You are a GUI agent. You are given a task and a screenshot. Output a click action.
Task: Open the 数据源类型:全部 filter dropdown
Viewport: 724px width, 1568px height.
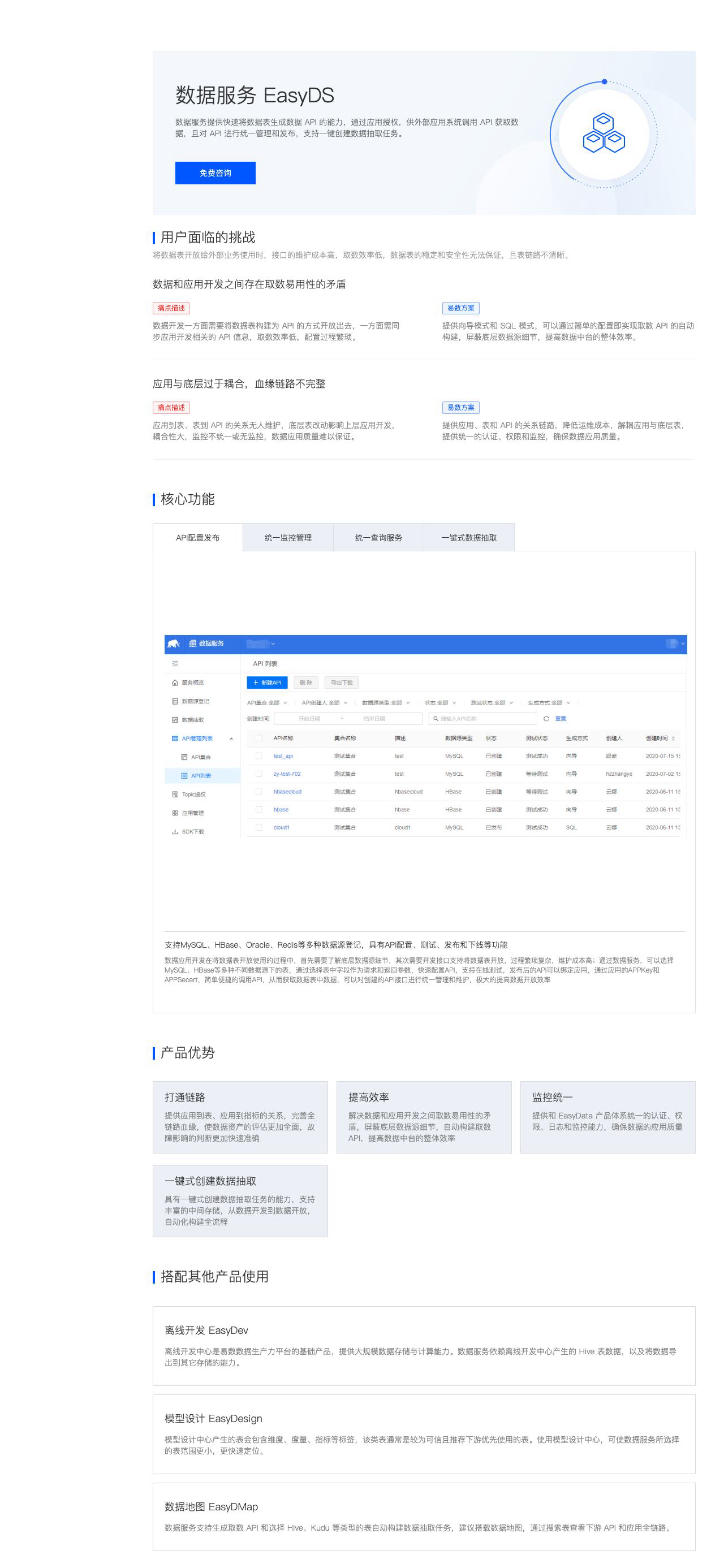386,702
